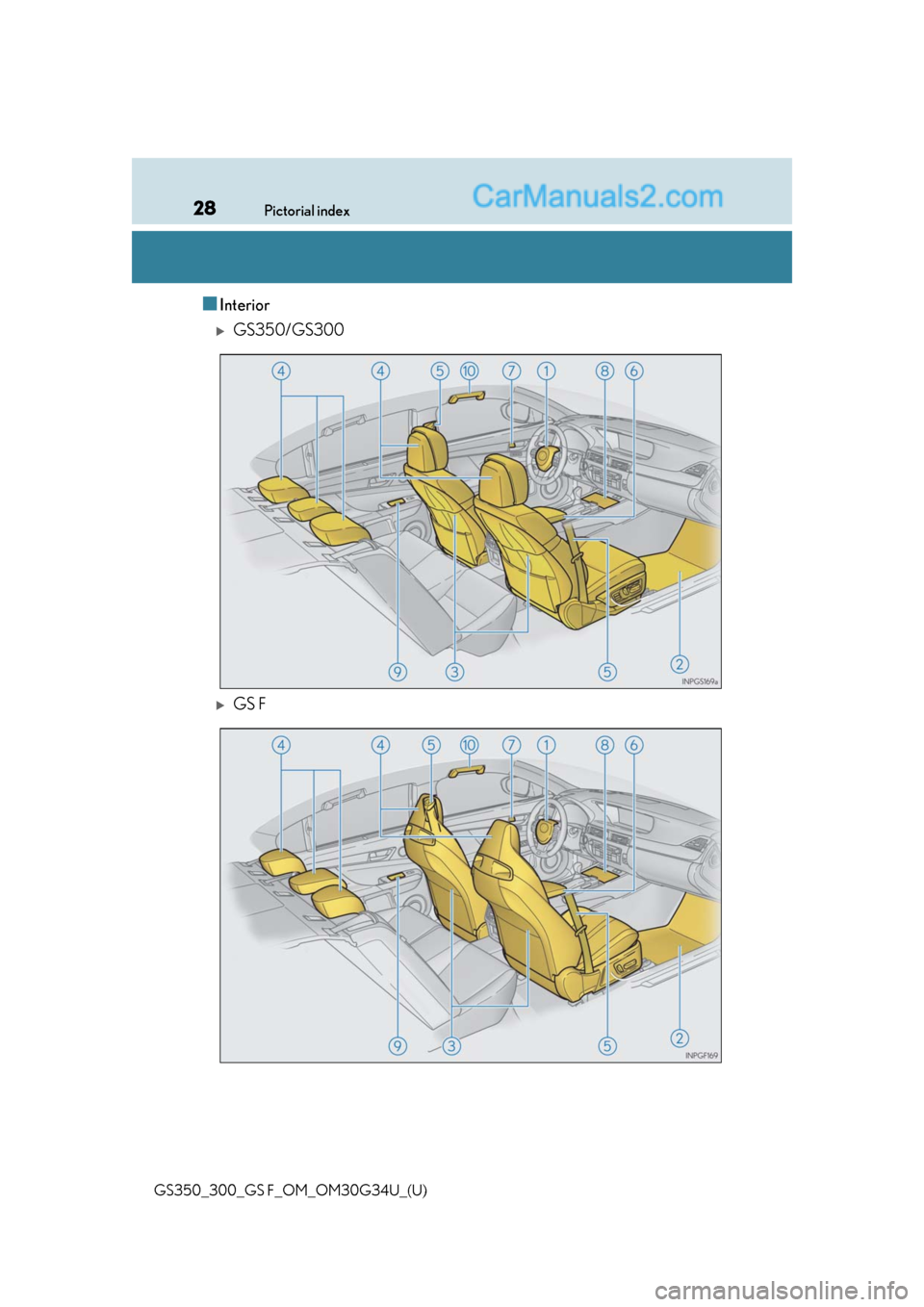924x1307 pixels.
Task: Click callout number 10 in the GS350/GS300 diagram
Action: (x=469, y=371)
